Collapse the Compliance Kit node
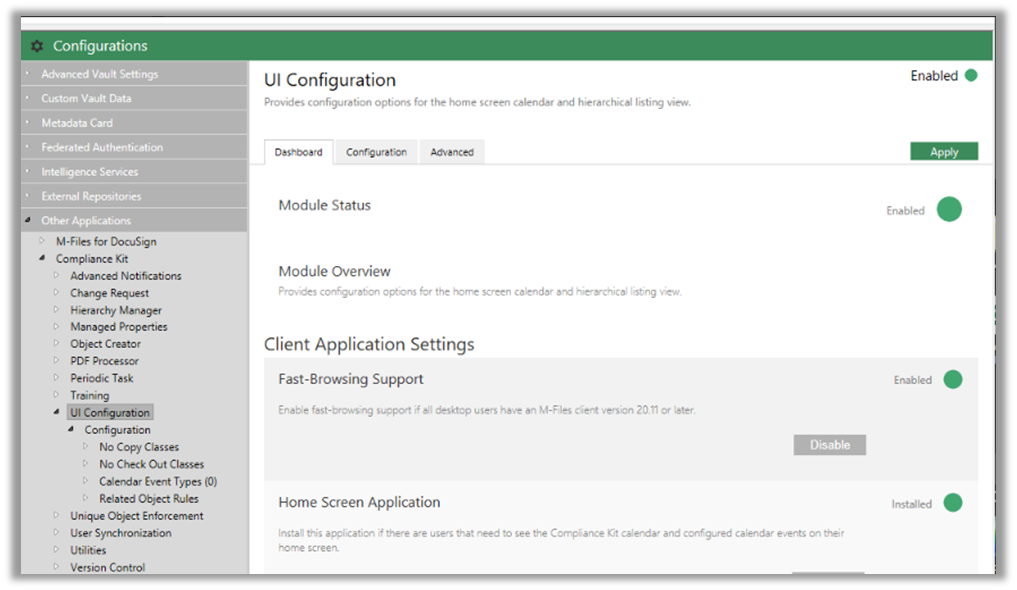 pyautogui.click(x=42, y=258)
